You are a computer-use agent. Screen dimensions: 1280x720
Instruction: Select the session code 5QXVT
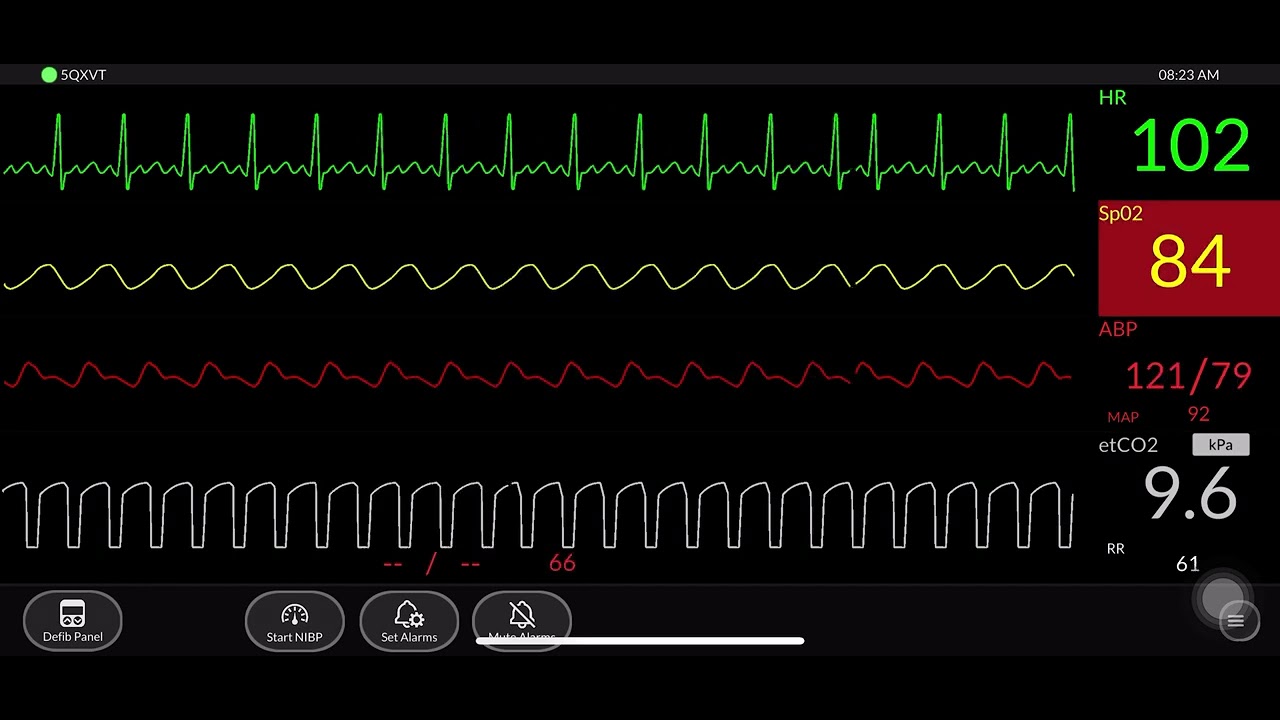tap(83, 75)
